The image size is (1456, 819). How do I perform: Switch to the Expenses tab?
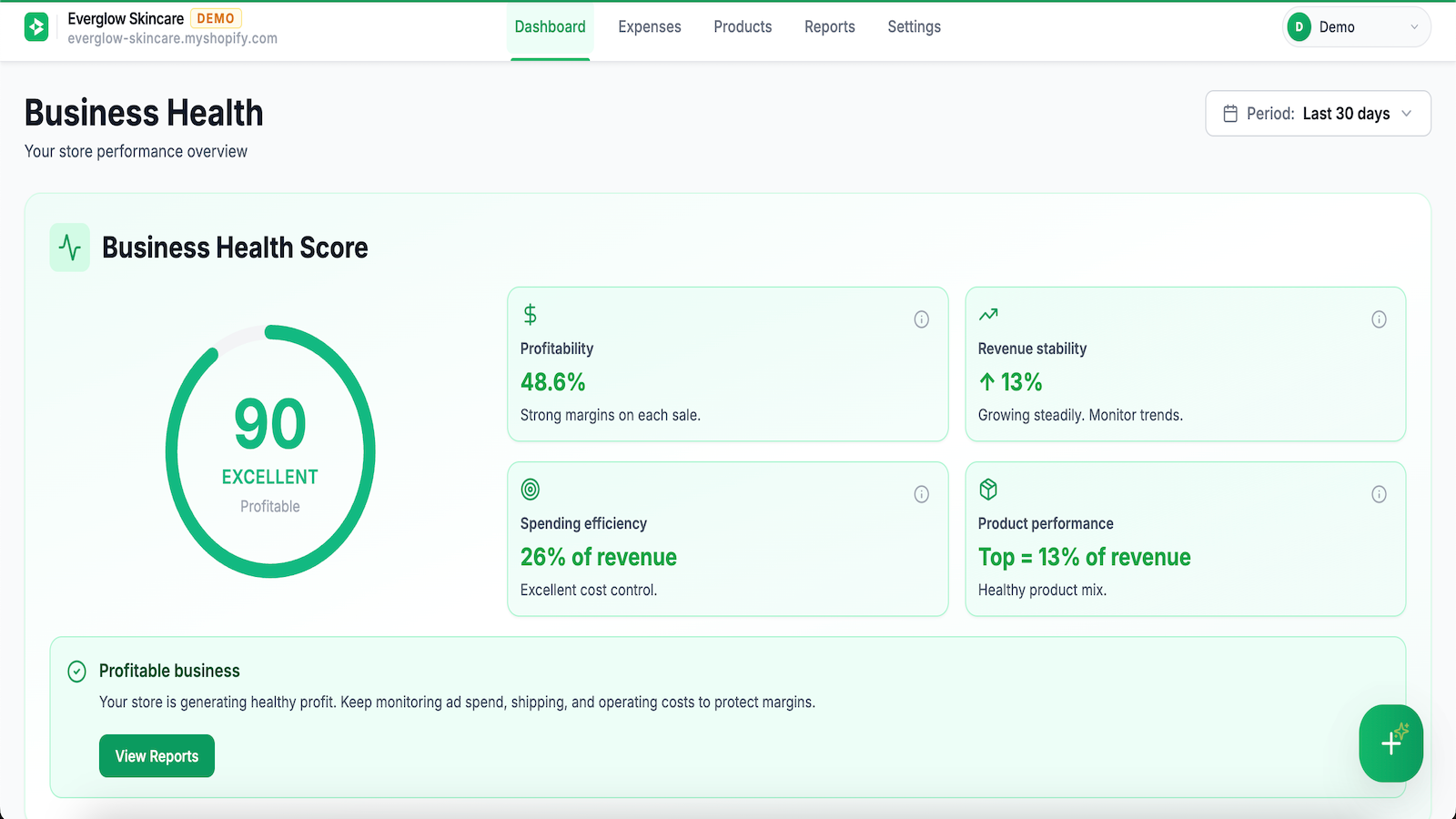tap(650, 27)
